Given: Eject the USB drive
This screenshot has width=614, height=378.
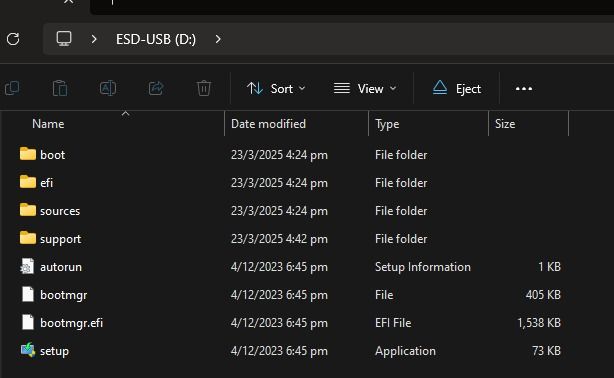Looking at the screenshot, I should (x=457, y=89).
